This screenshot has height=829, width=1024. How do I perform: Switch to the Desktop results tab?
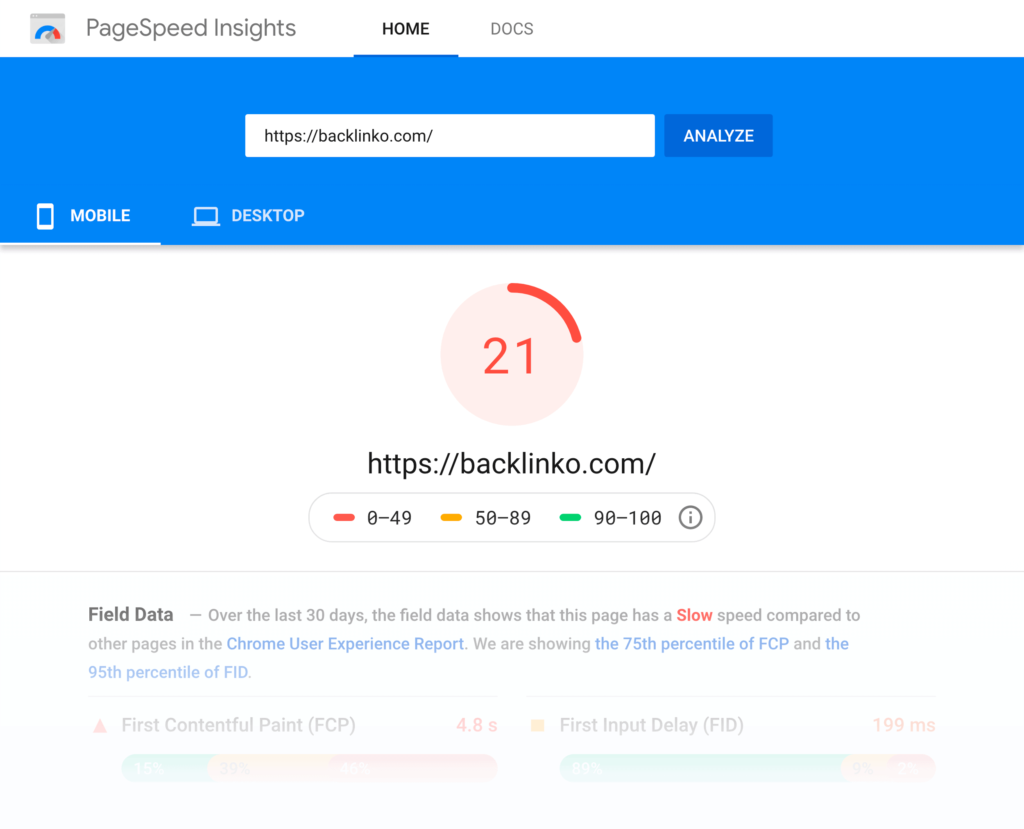coord(248,215)
